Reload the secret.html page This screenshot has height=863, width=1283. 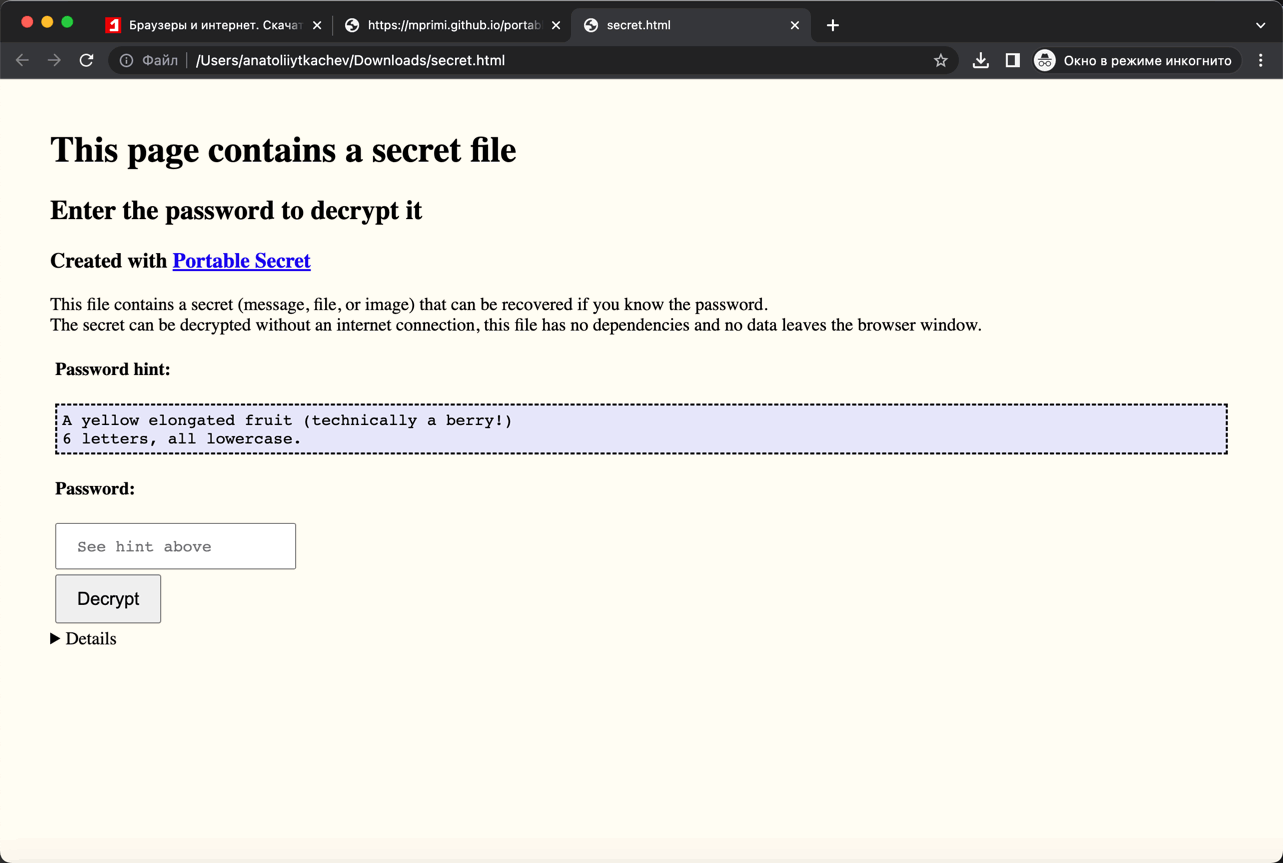[x=87, y=60]
